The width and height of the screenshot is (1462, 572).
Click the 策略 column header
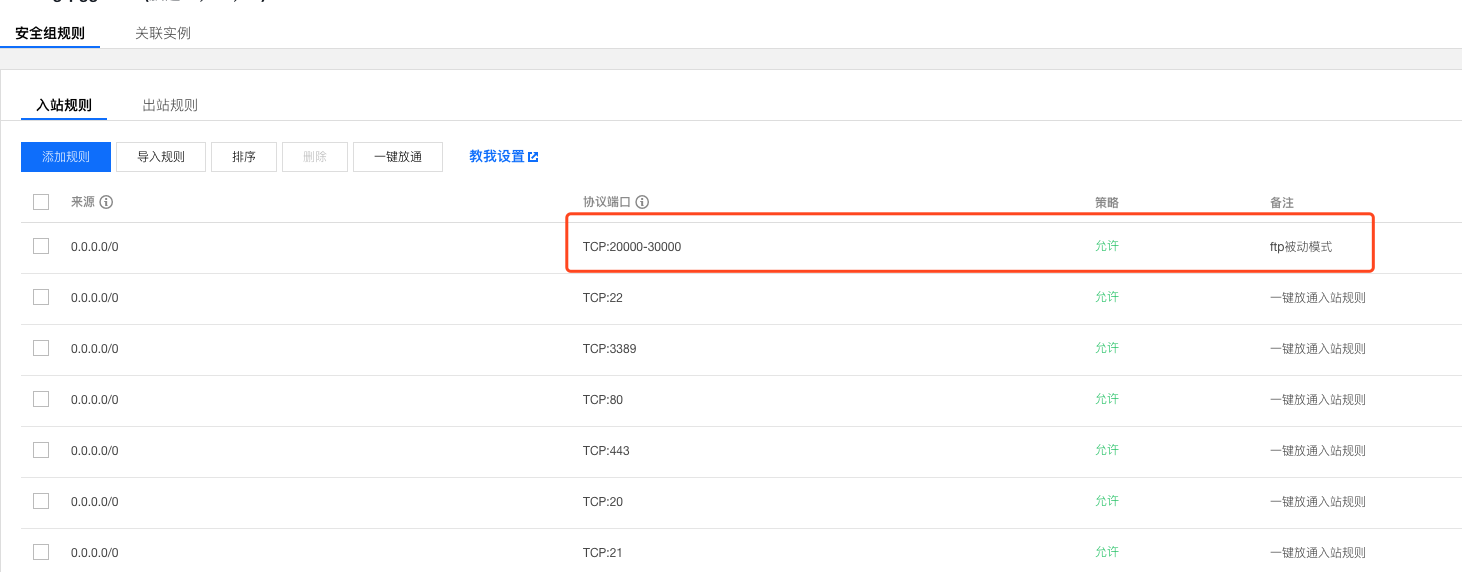pyautogui.click(x=1107, y=202)
